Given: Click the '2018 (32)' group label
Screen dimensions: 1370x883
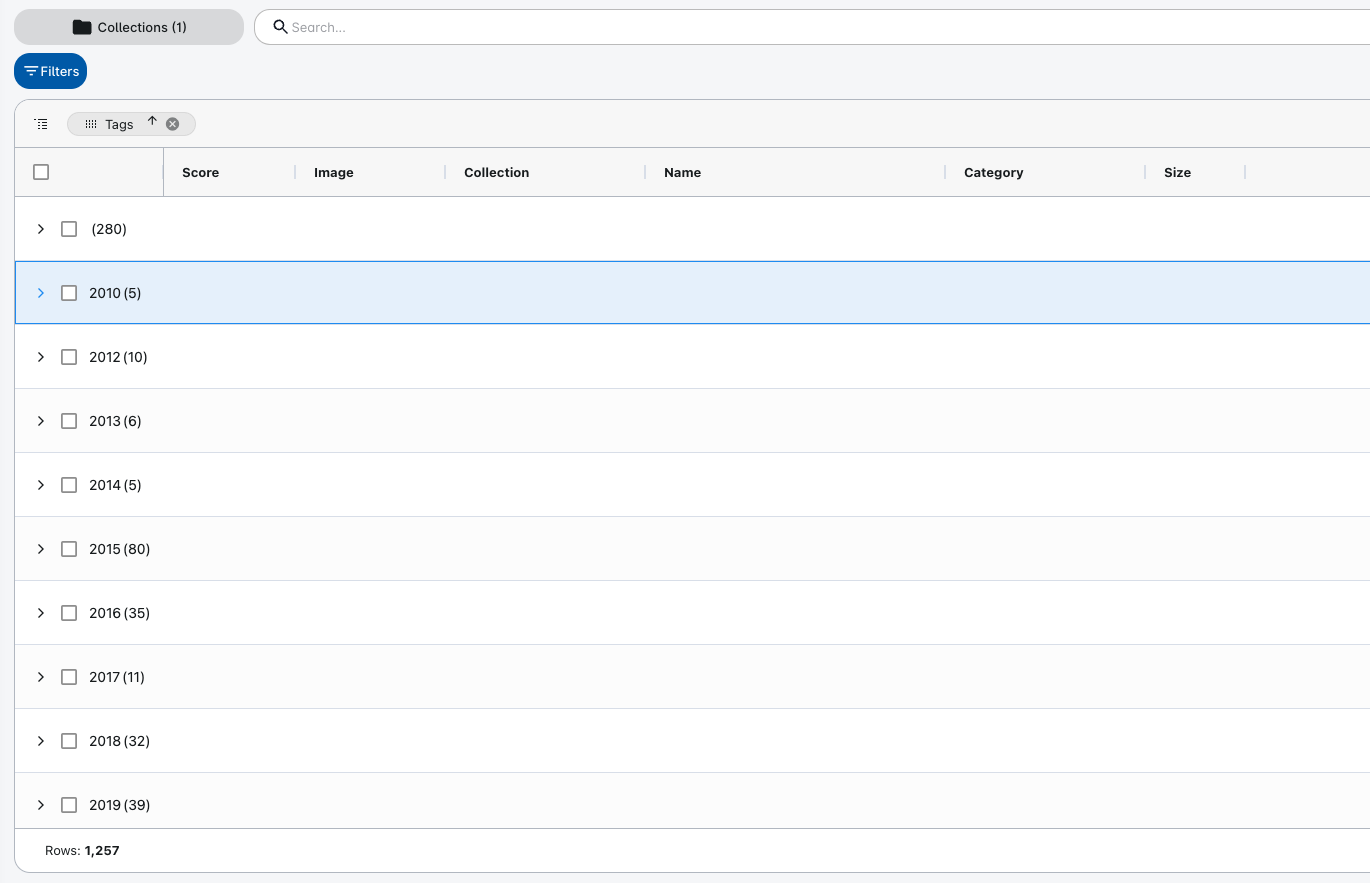Looking at the screenshot, I should (x=120, y=741).
